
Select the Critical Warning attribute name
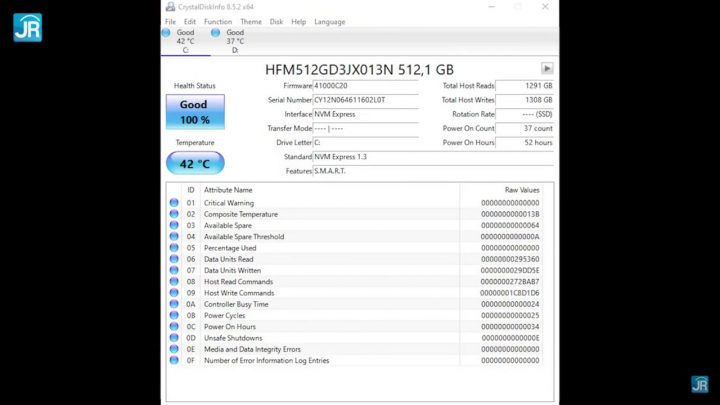[229, 202]
